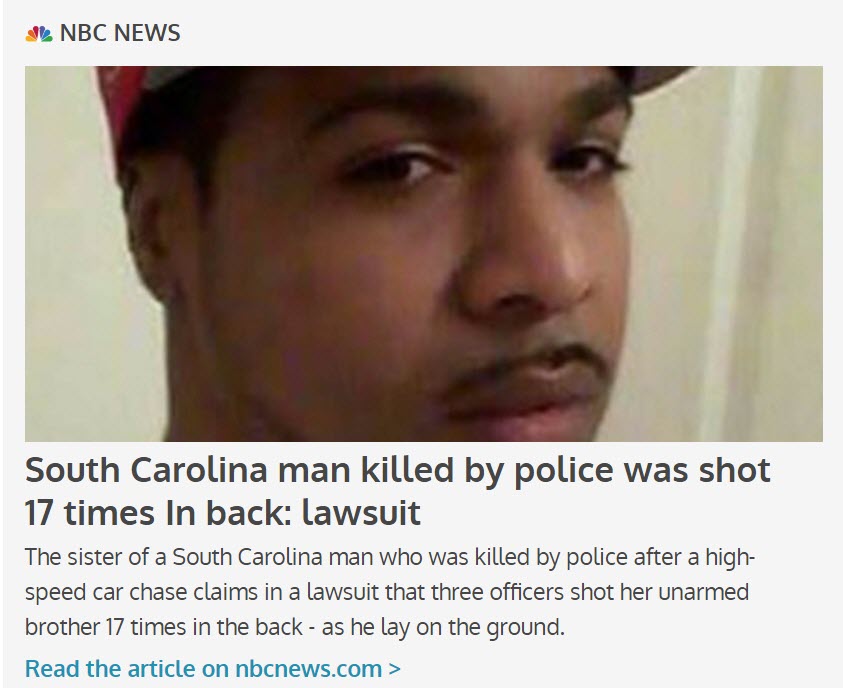
Task: Click headline line '17 times In back: lawsuit'
Action: (x=223, y=512)
